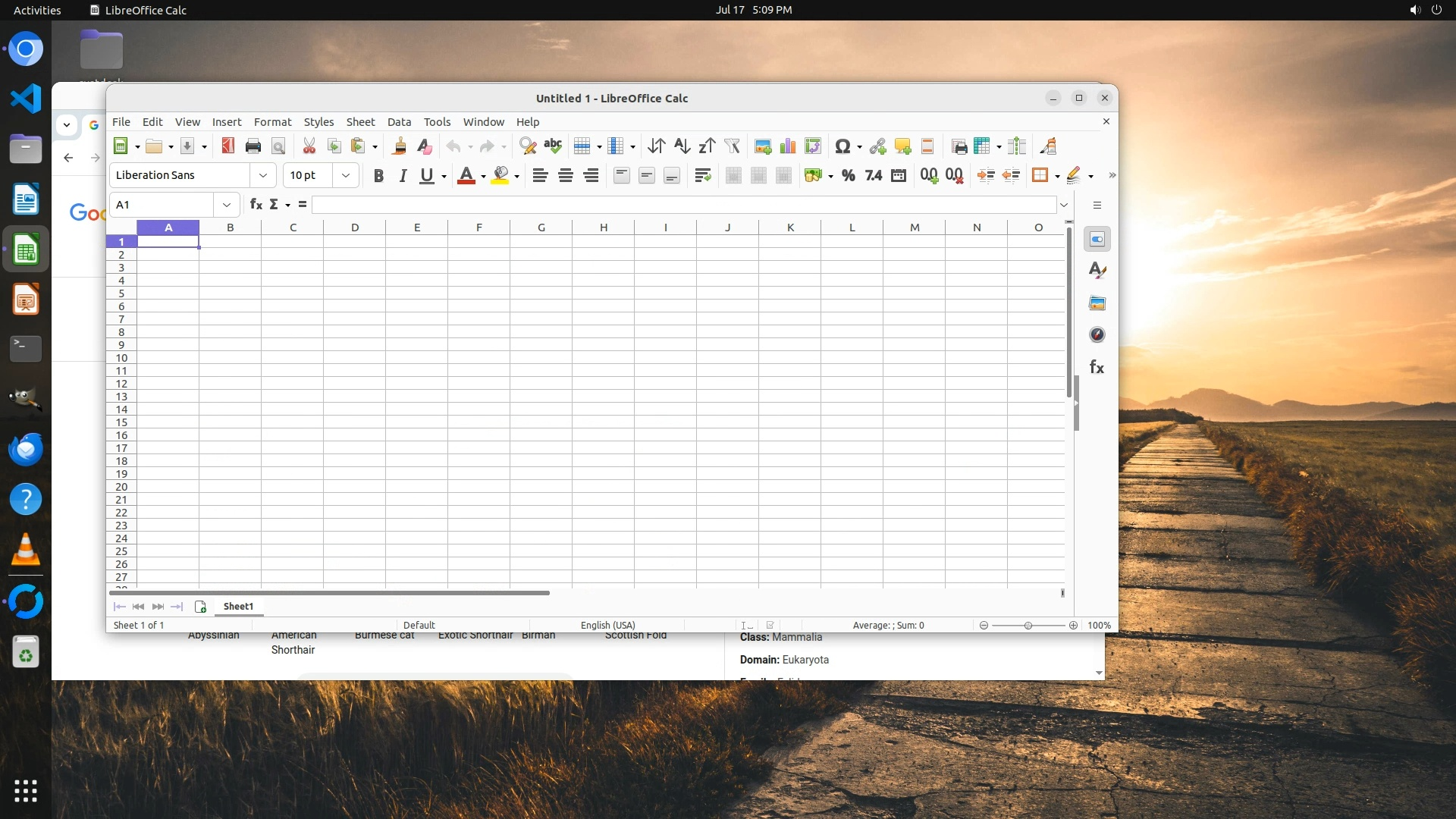
Task: Open the sidebar Gallery panel
Action: 1097,303
